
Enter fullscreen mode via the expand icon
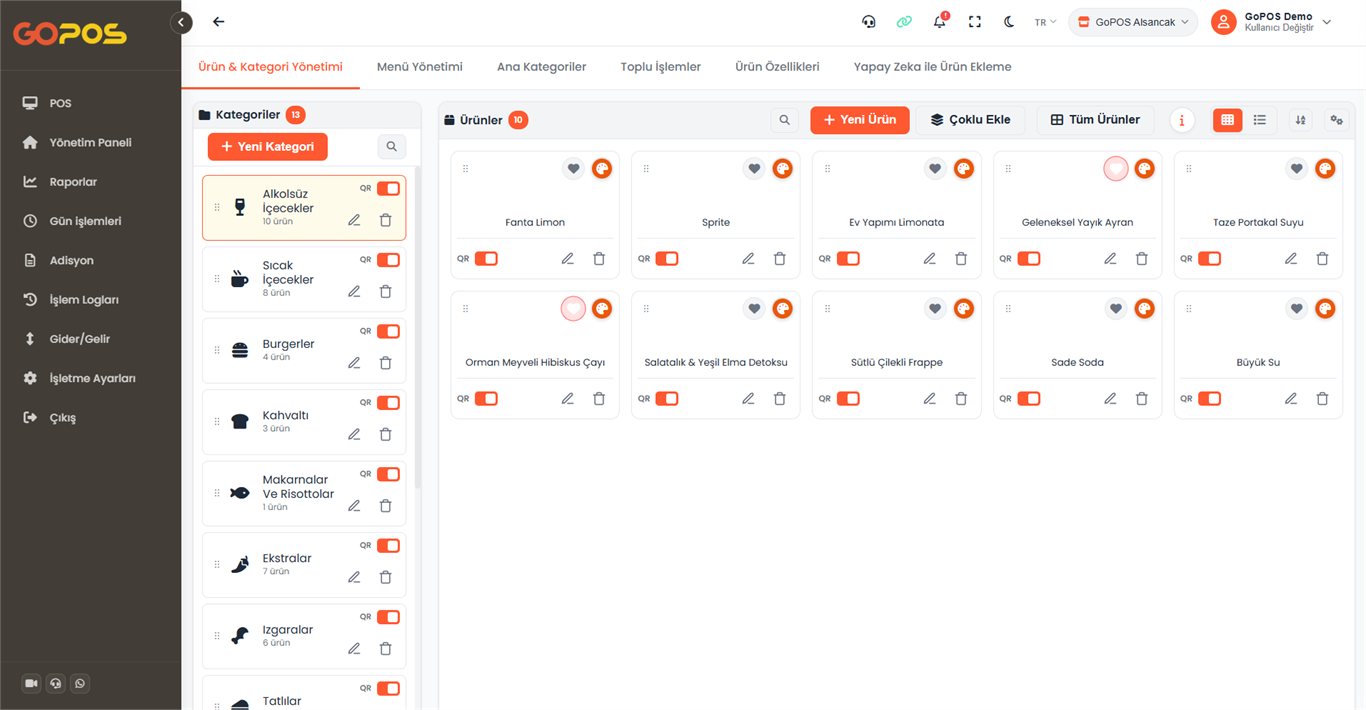(975, 22)
